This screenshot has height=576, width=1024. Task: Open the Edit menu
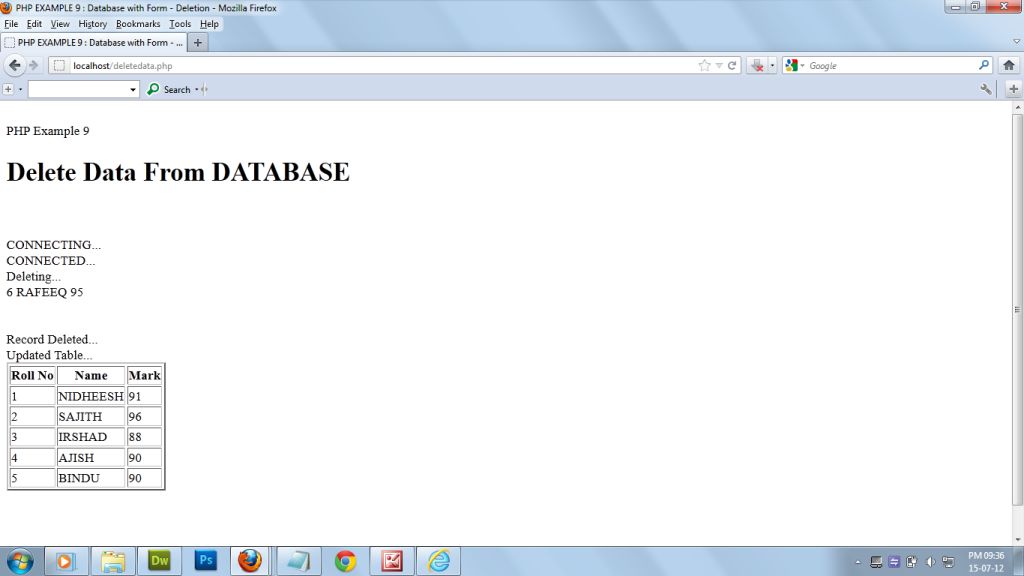click(x=34, y=24)
